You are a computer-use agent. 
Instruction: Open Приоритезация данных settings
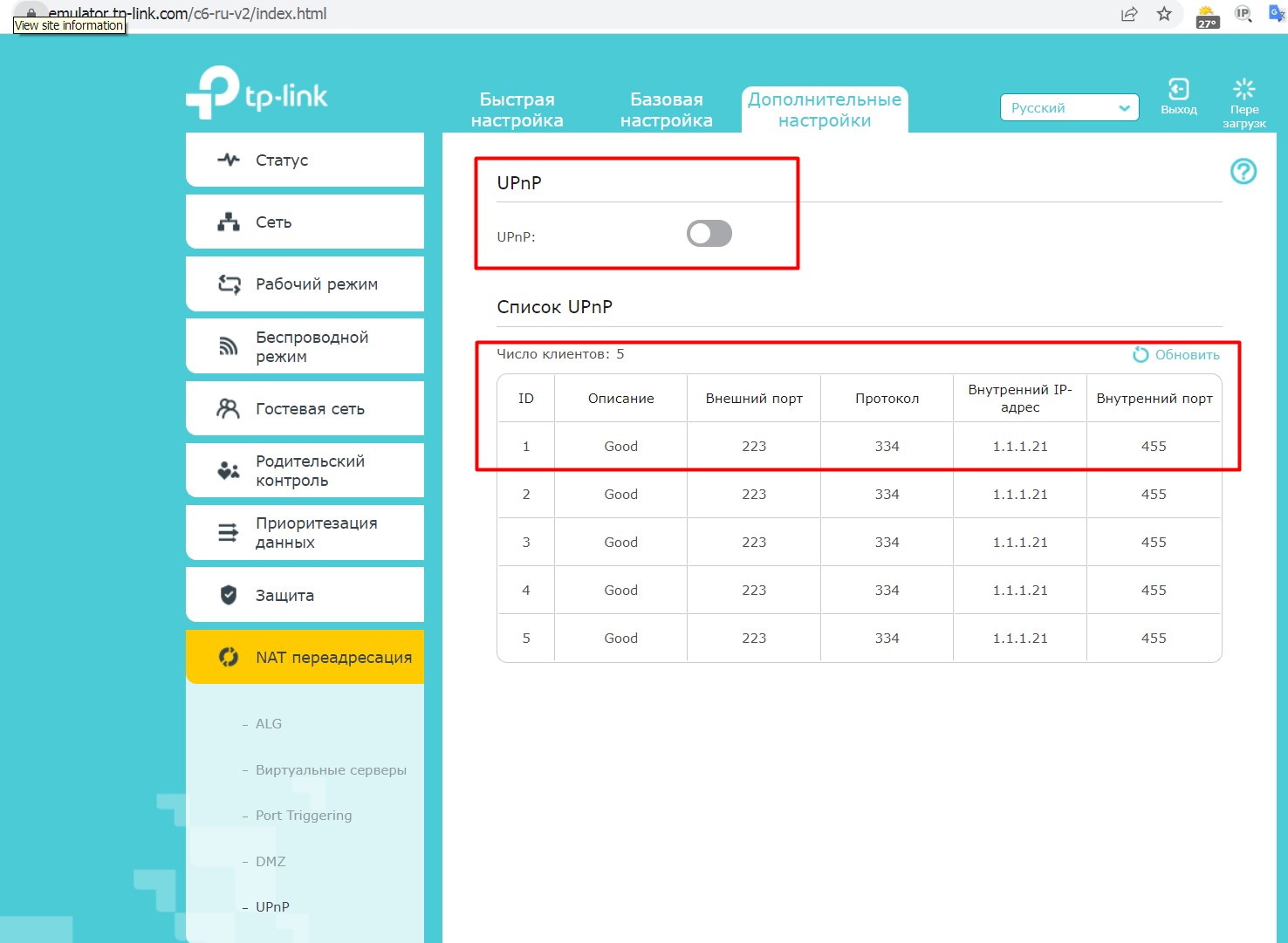pos(305,532)
